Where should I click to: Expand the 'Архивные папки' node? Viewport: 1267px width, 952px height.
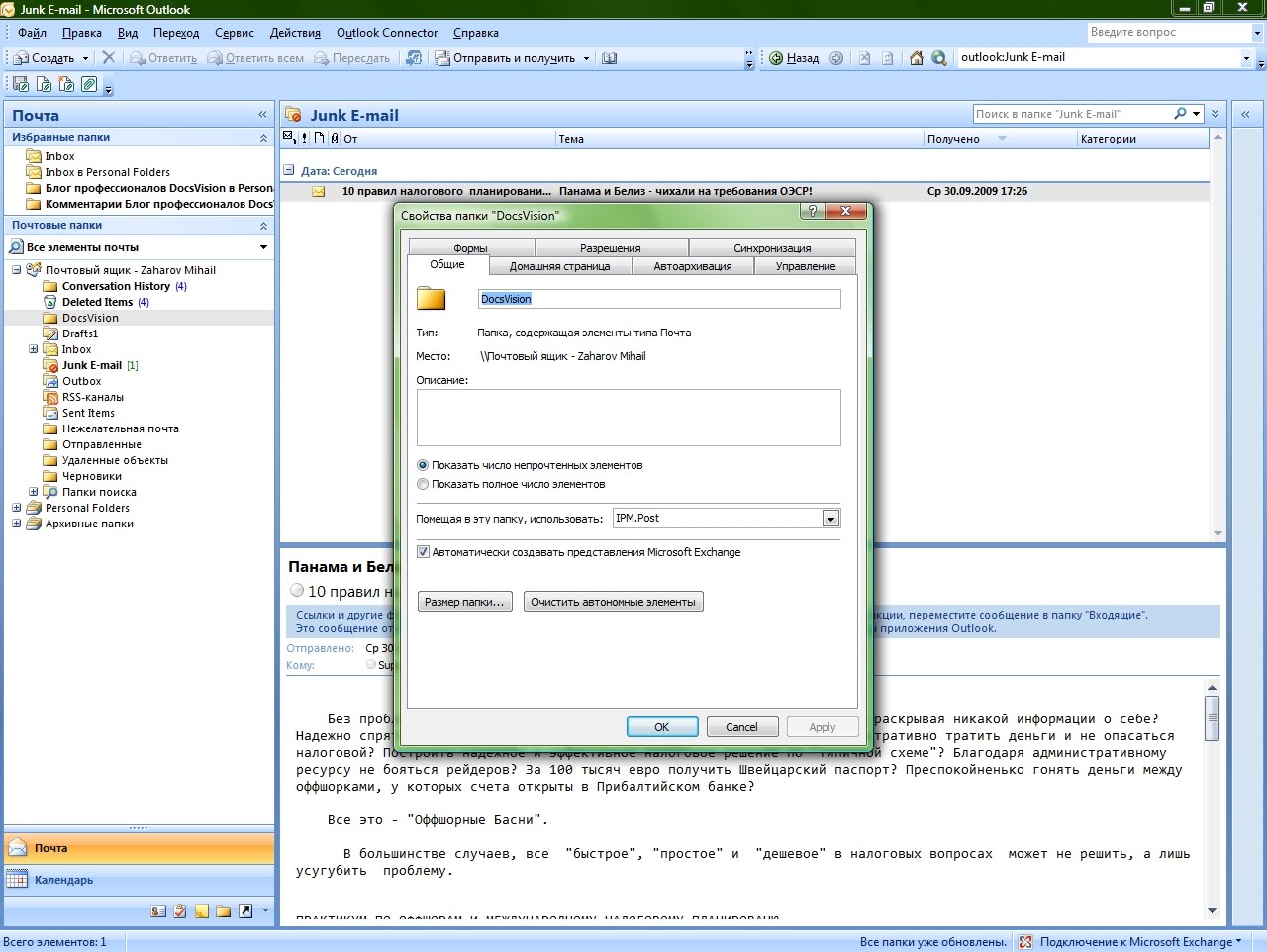16,524
